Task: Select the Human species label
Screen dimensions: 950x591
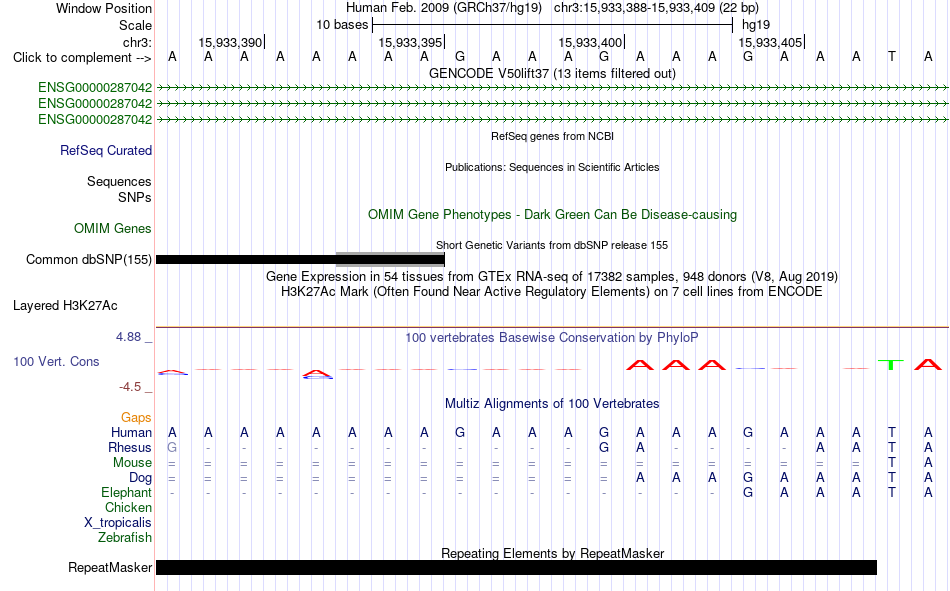Action: [x=131, y=432]
